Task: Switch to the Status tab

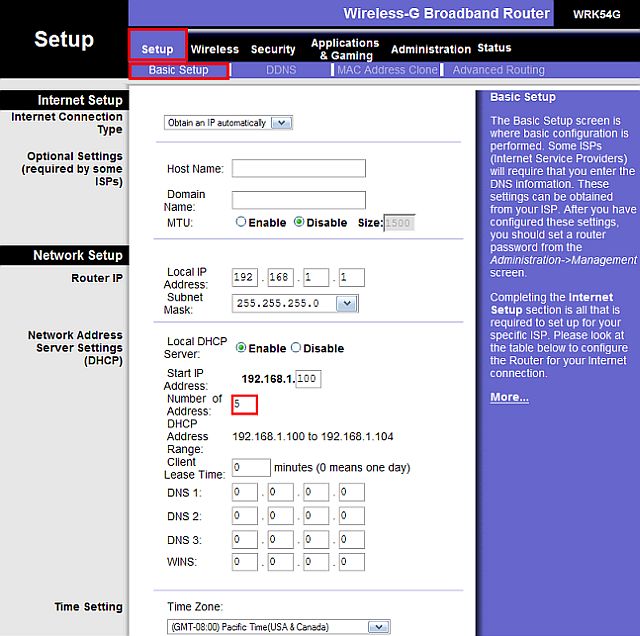Action: point(494,48)
